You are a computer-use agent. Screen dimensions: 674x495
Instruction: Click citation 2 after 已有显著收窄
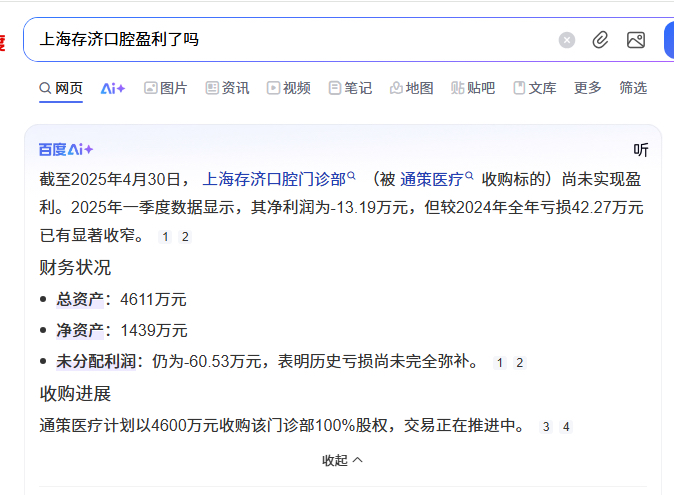[x=185, y=237]
